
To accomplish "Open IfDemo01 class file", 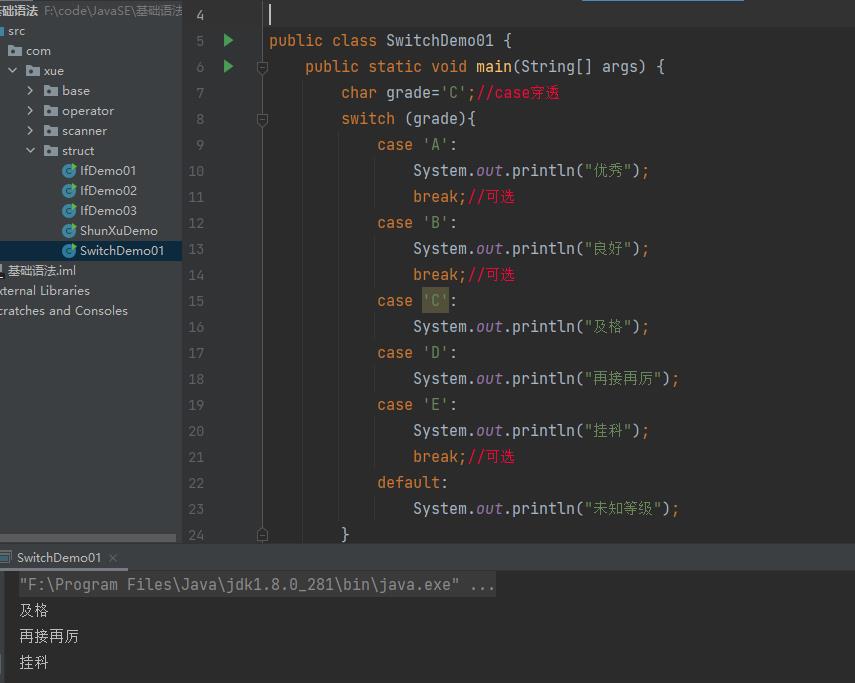I will coord(108,171).
